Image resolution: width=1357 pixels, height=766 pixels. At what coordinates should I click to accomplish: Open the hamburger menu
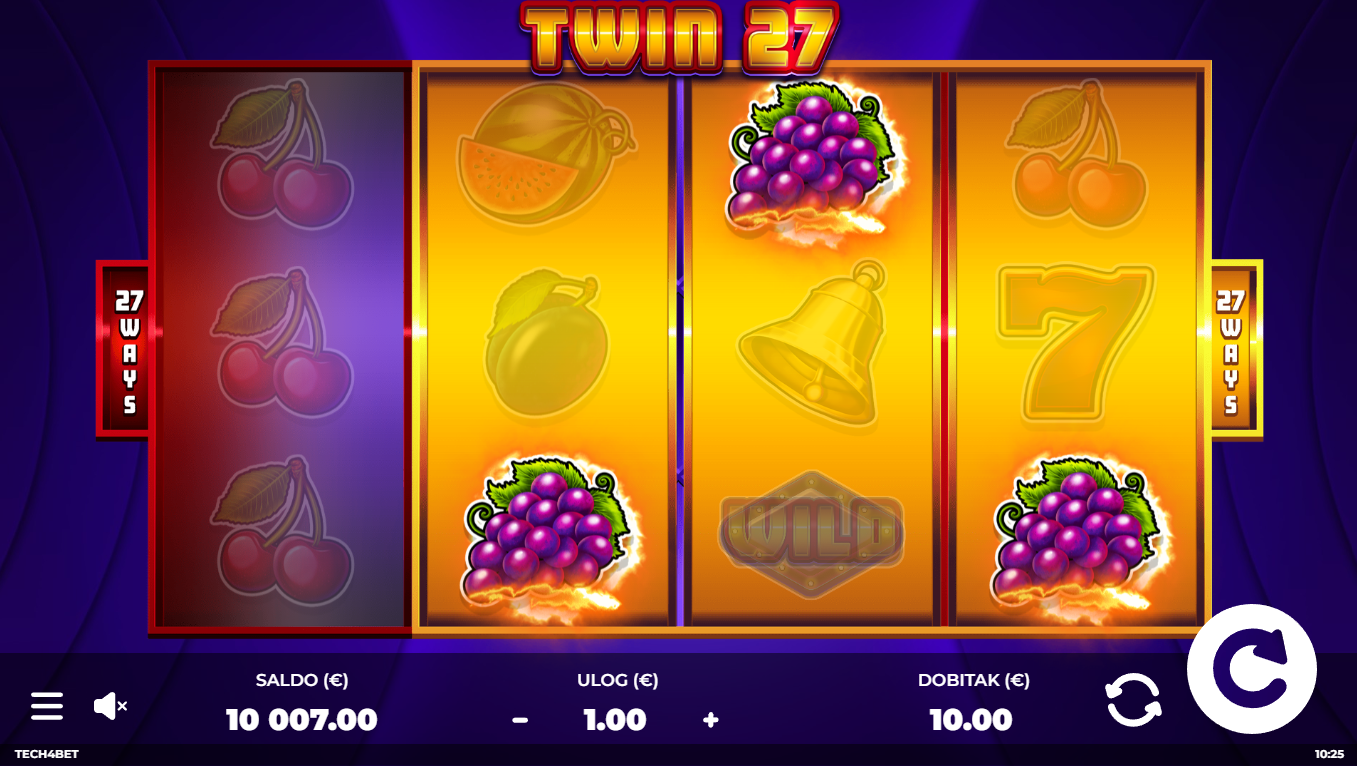46,706
